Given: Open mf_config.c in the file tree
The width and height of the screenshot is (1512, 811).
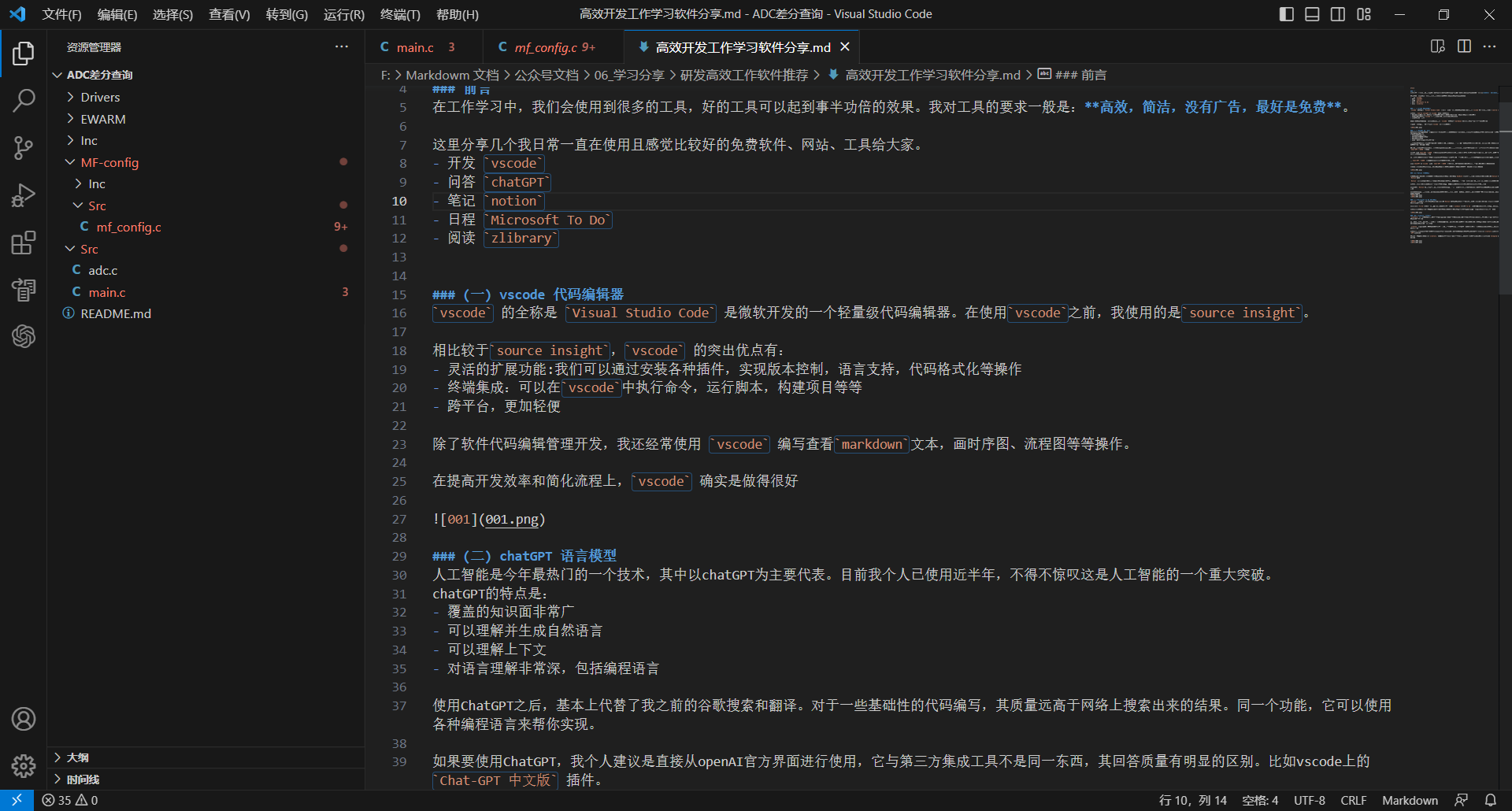Looking at the screenshot, I should [x=128, y=227].
